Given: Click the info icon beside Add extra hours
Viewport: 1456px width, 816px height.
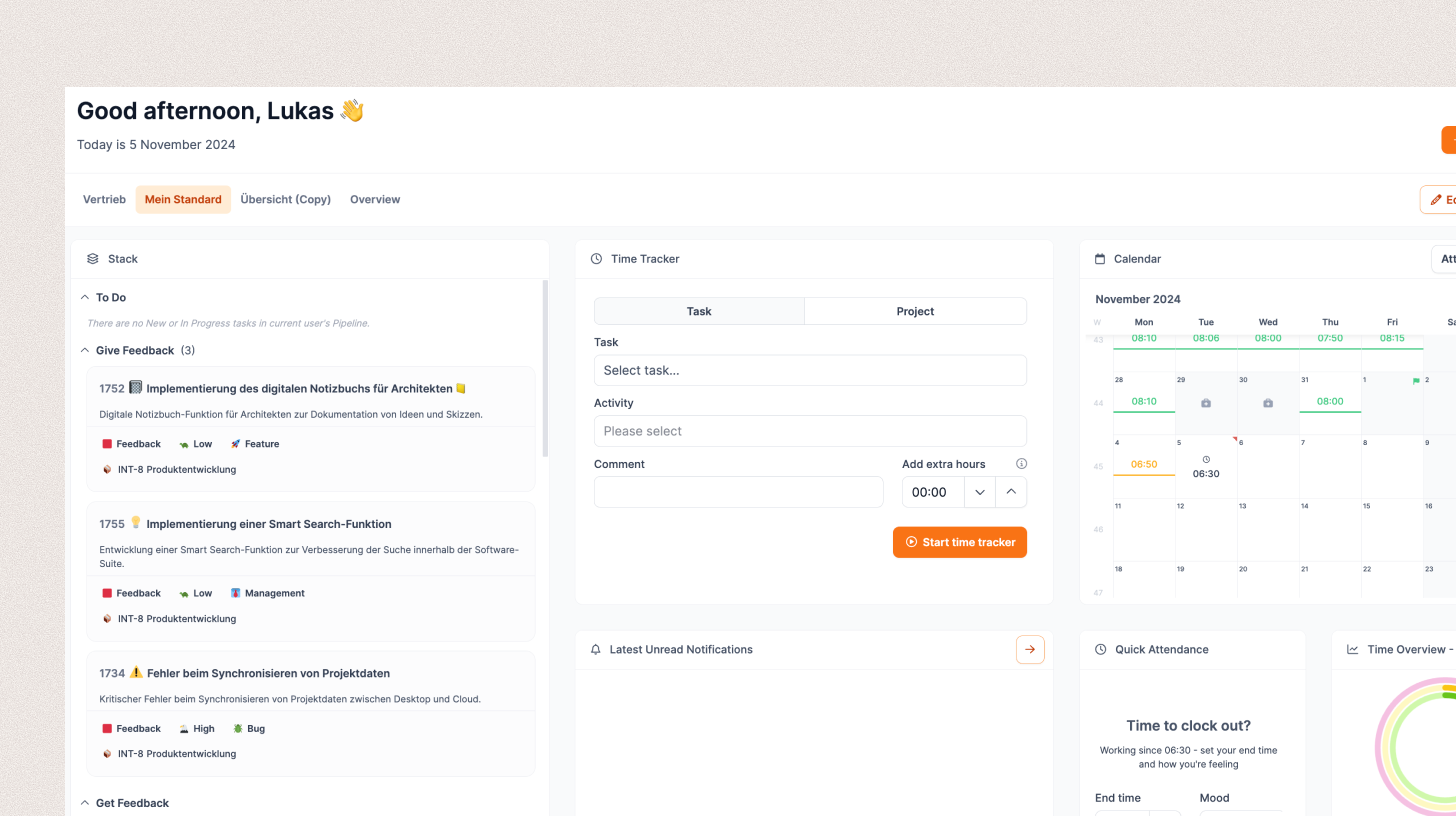Looking at the screenshot, I should 1021,464.
